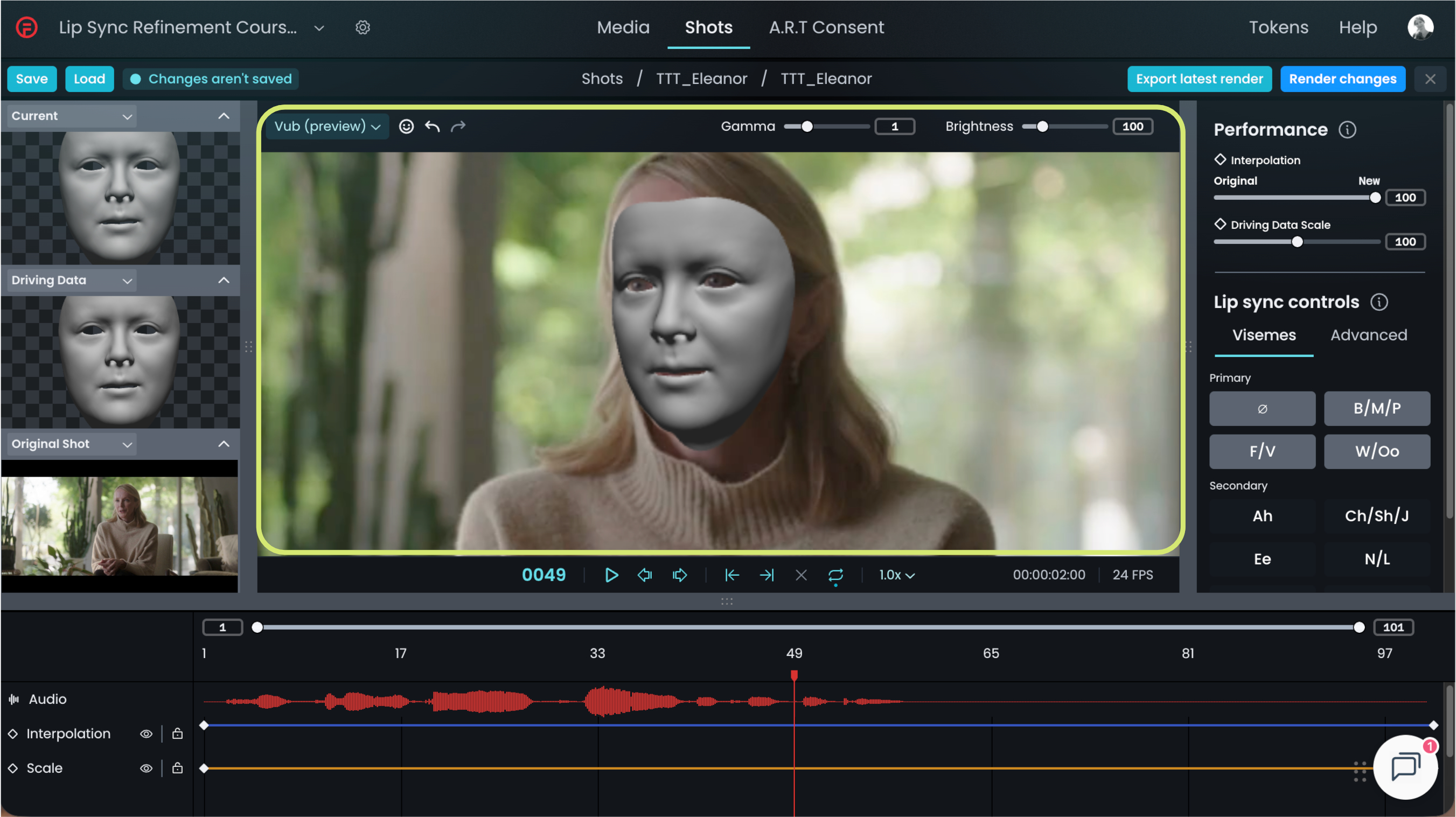
Task: Play the shot preview
Action: pyautogui.click(x=611, y=575)
